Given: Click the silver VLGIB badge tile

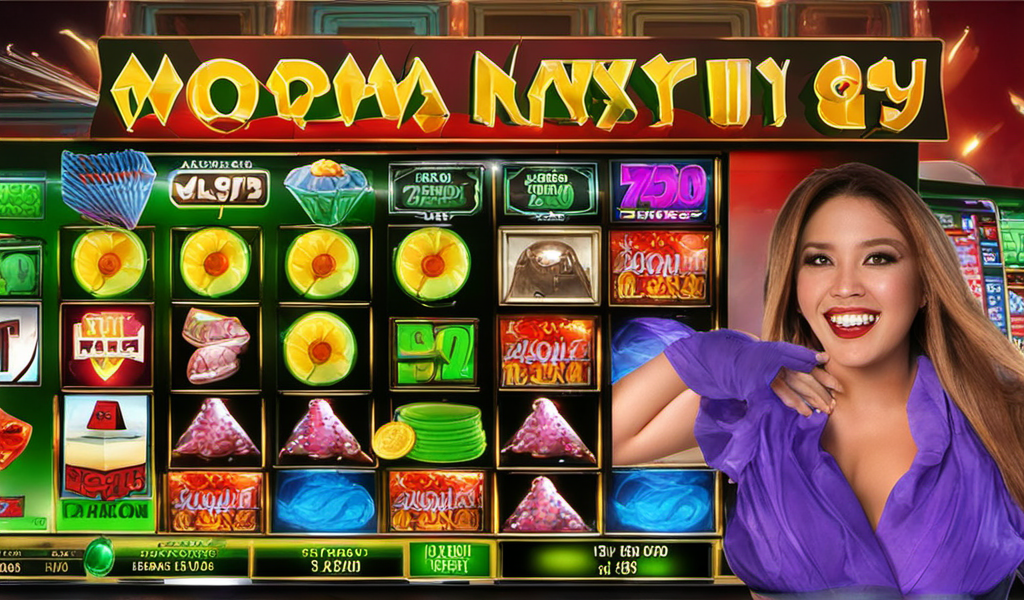Looking at the screenshot, I should coord(219,188).
